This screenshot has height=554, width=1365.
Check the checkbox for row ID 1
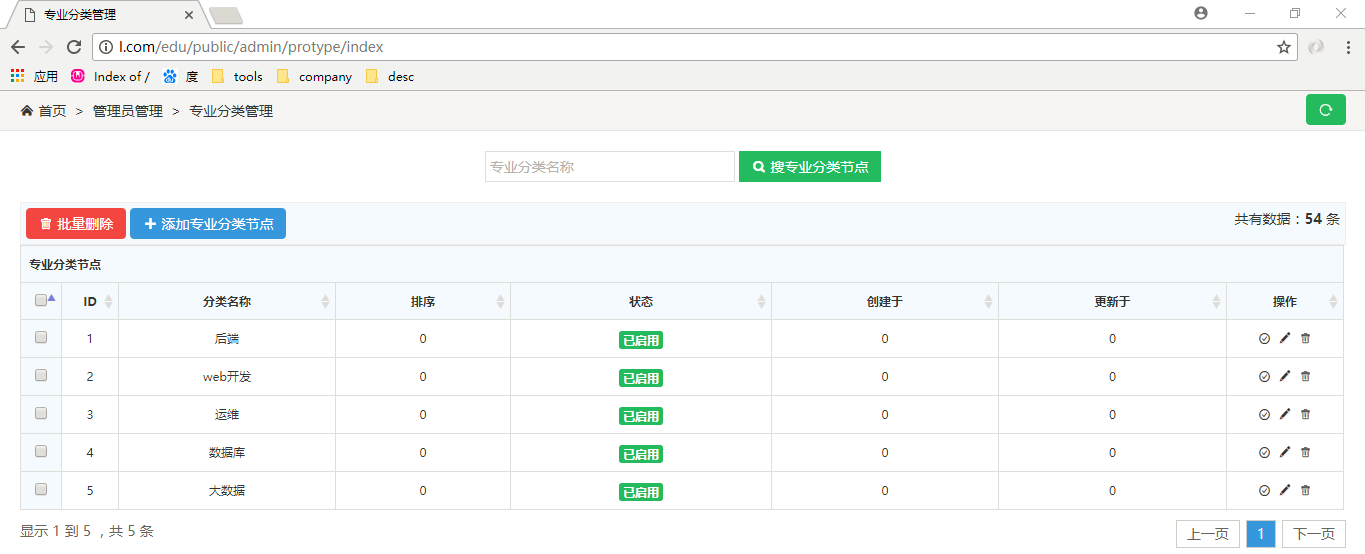point(41,338)
